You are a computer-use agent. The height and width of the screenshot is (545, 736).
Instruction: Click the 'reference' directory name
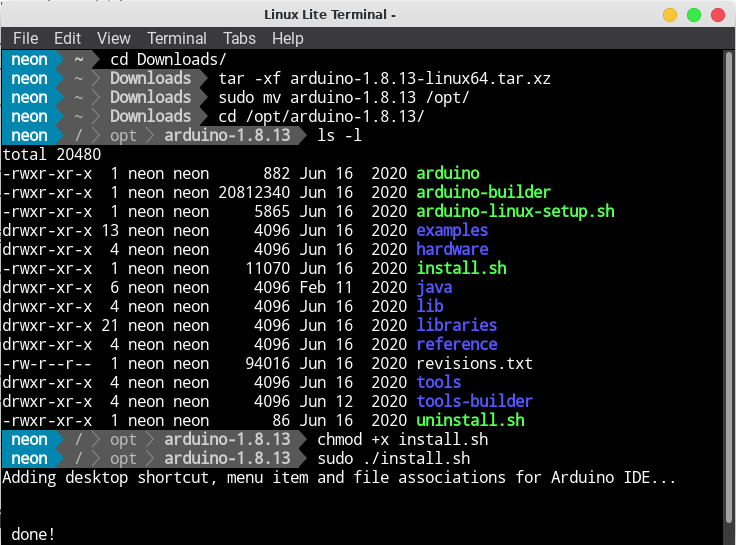click(x=457, y=344)
